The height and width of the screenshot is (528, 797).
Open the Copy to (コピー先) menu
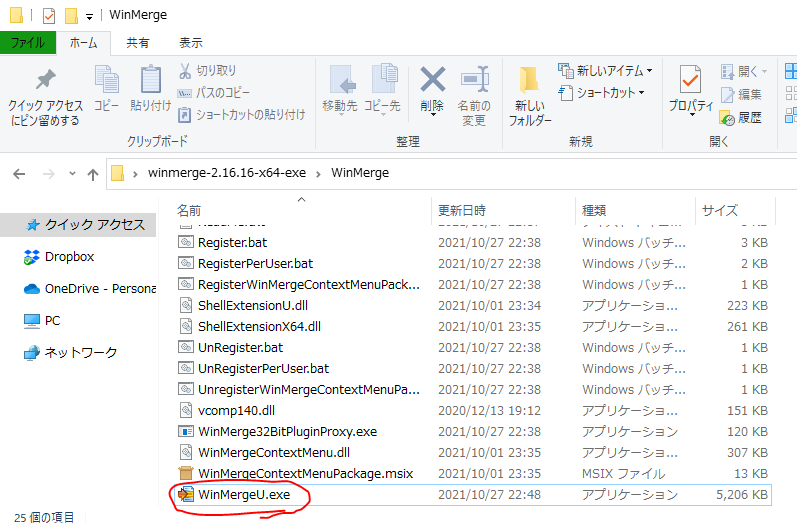pos(382,89)
